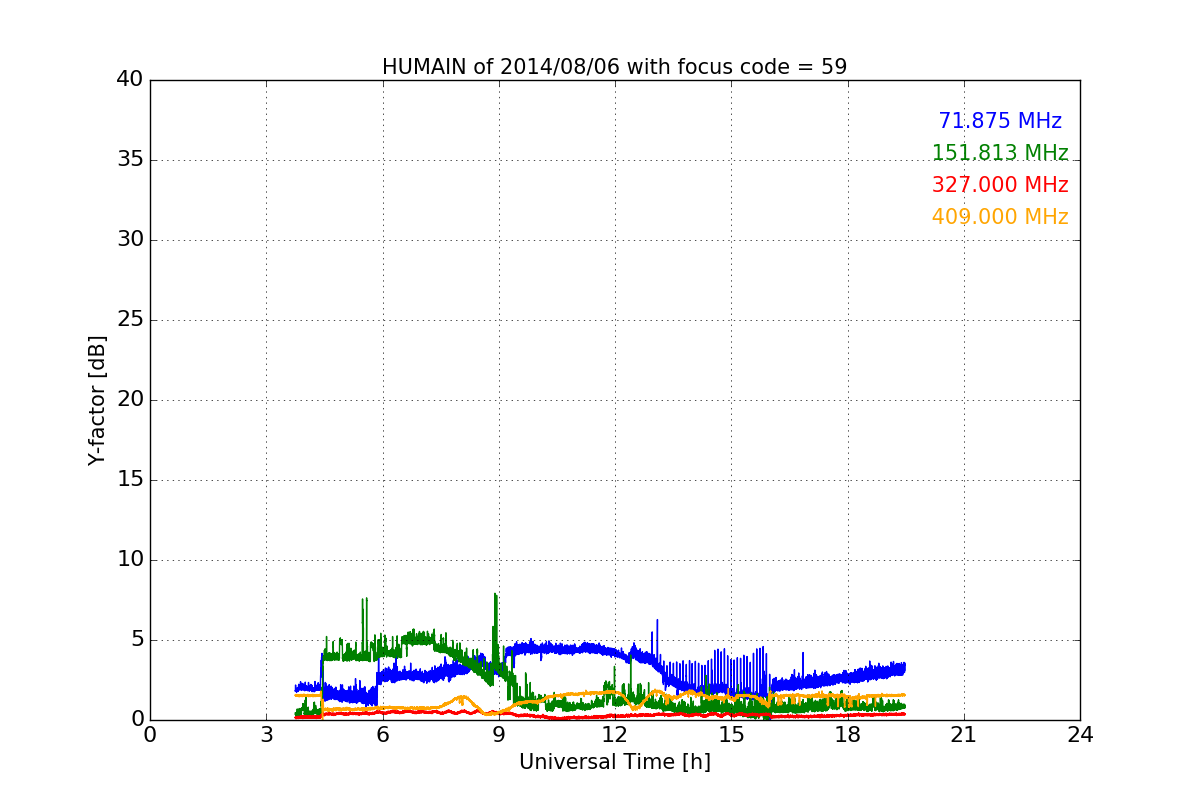Click the x-axis tick label 12
The width and height of the screenshot is (1200, 800).
coord(615,735)
